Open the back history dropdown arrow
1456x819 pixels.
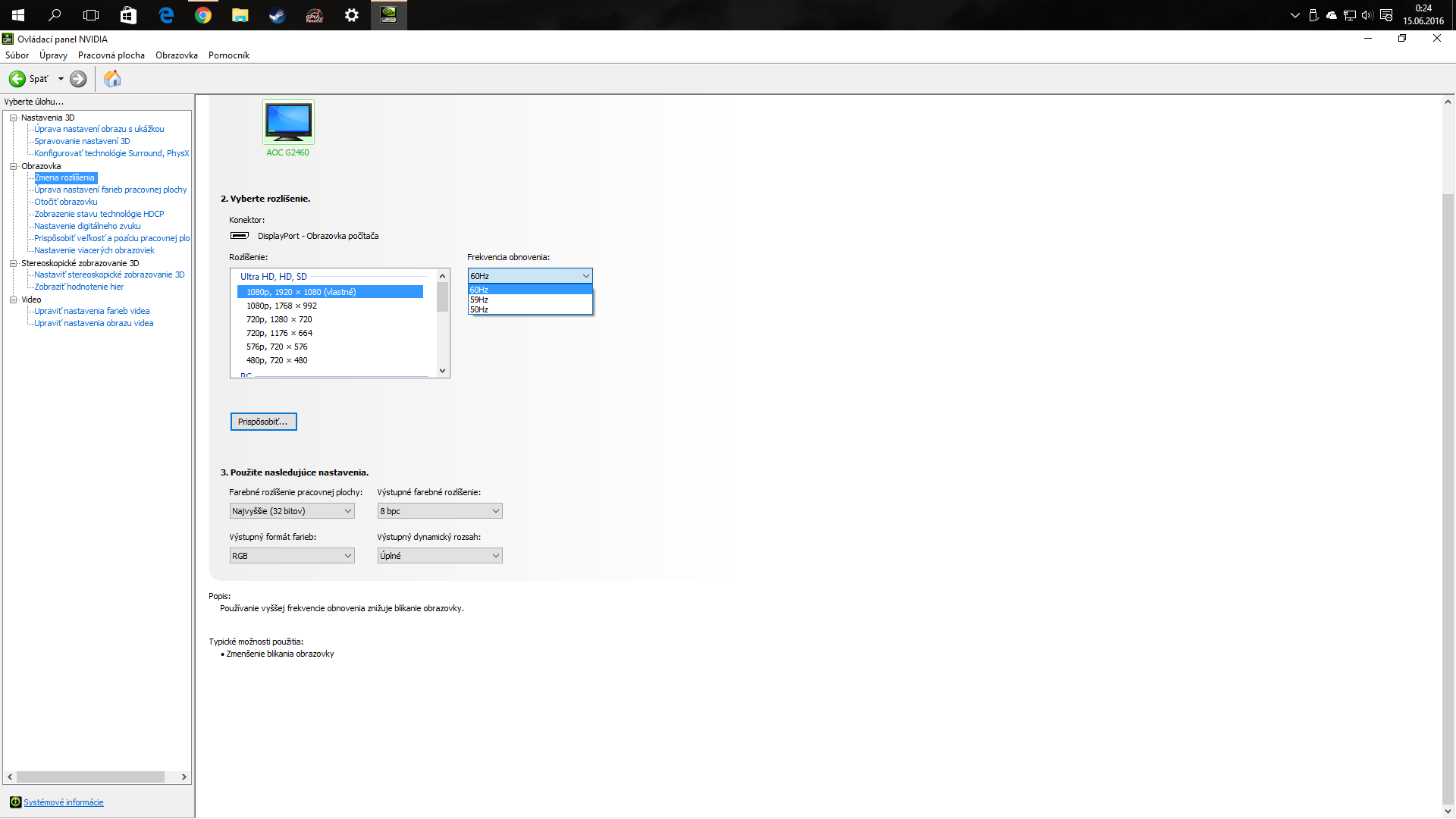point(61,79)
